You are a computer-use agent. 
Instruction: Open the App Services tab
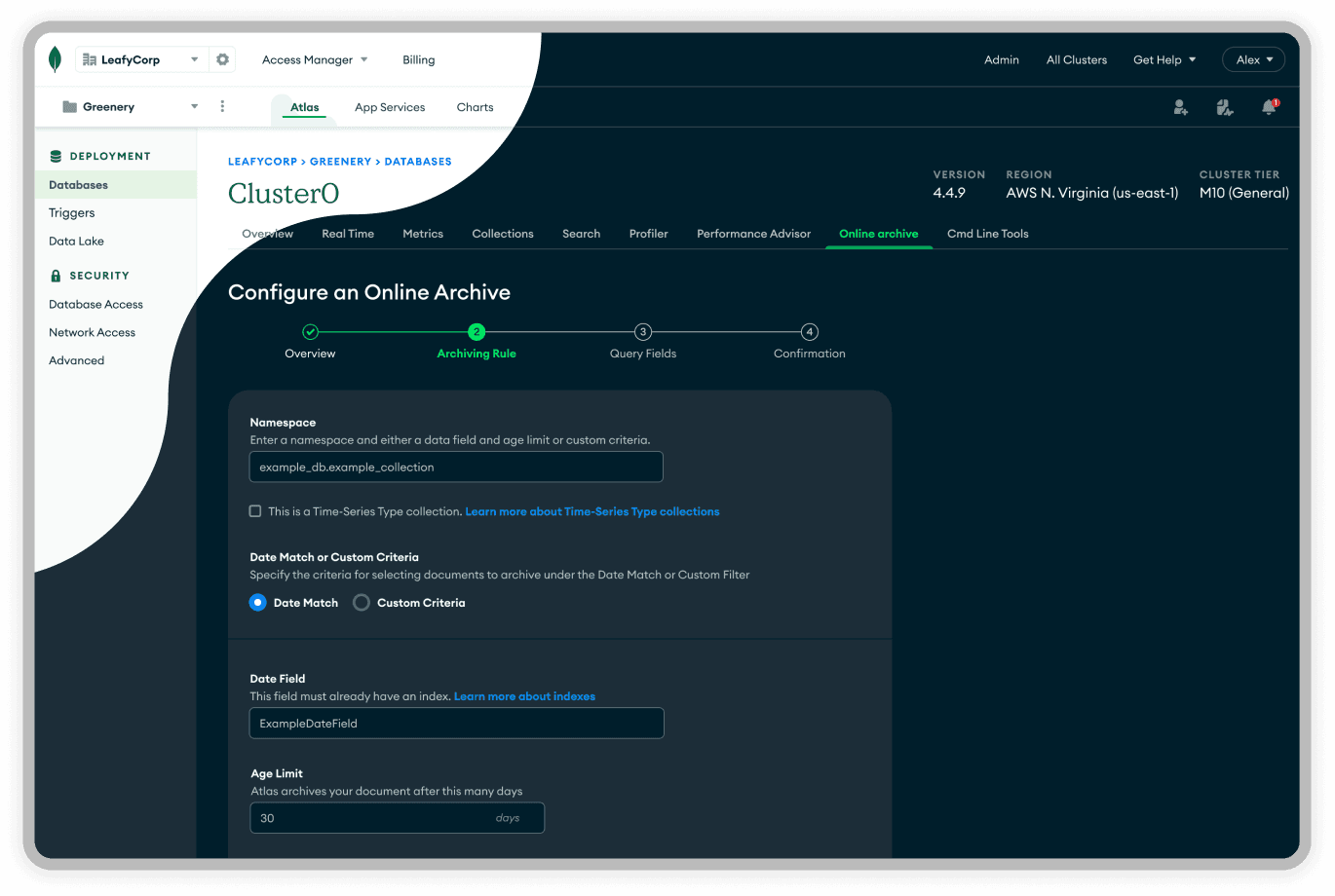pyautogui.click(x=390, y=107)
